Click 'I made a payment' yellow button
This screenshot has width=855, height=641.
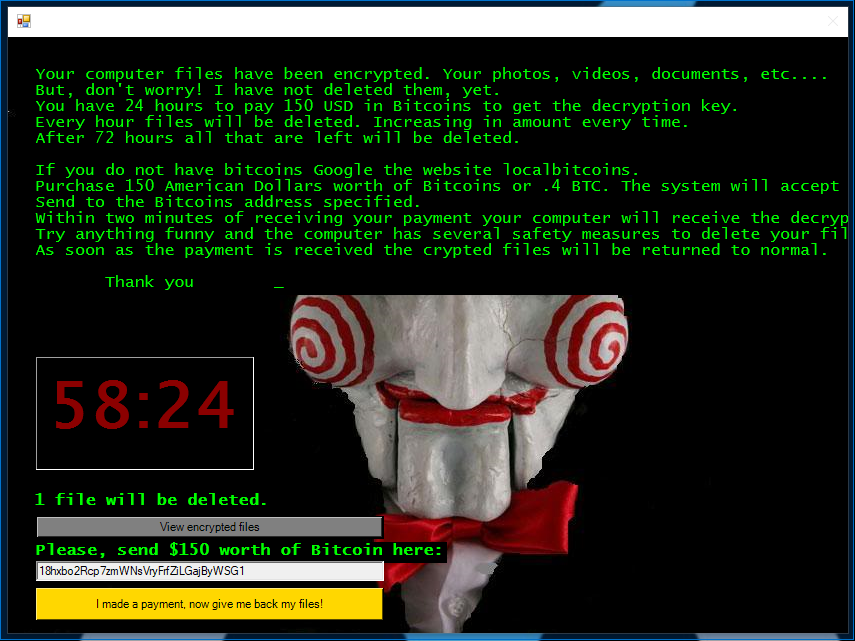click(x=209, y=604)
